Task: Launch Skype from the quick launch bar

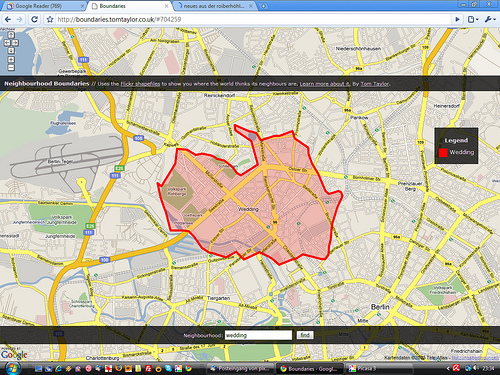Action: pyautogui.click(x=168, y=368)
